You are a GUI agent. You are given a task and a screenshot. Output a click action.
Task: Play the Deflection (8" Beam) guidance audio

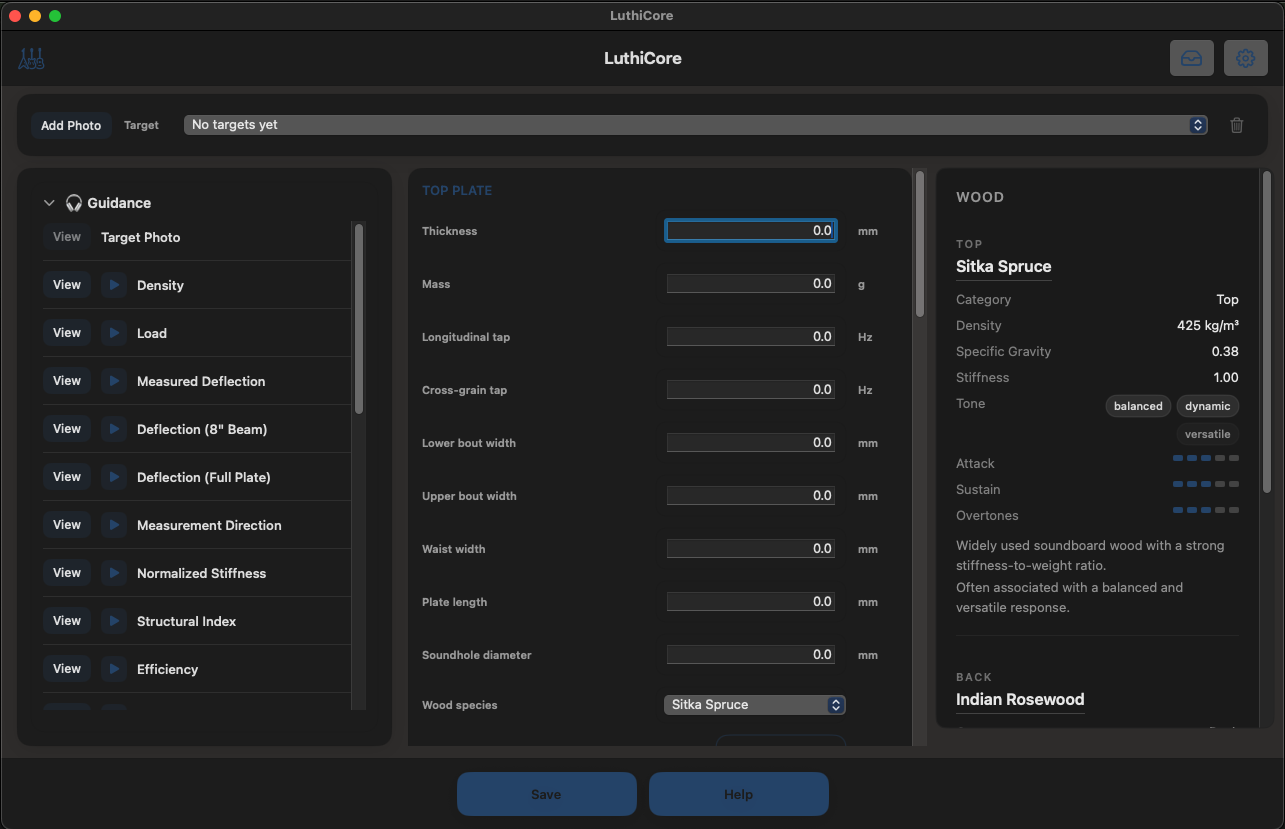point(114,429)
